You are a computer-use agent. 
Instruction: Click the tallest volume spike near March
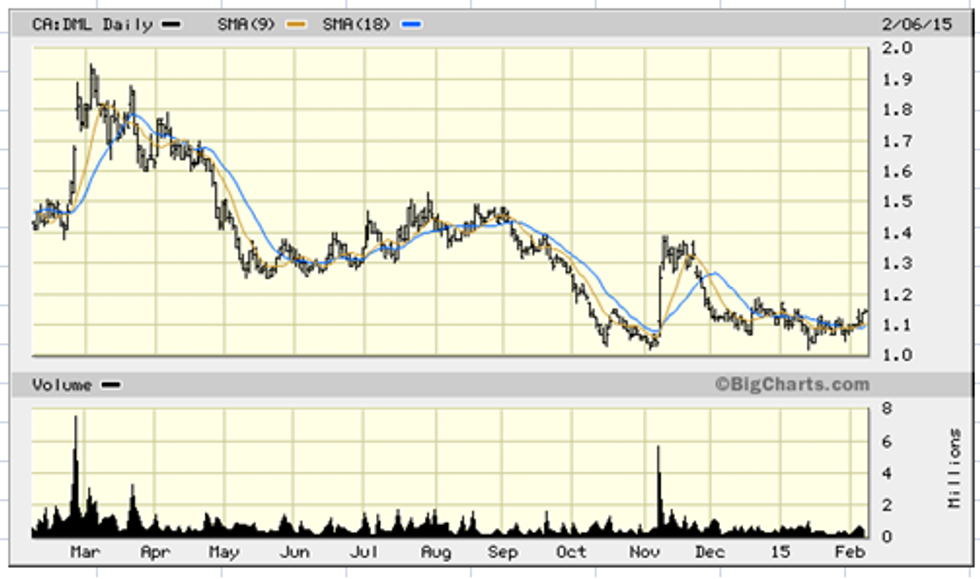click(x=75, y=470)
